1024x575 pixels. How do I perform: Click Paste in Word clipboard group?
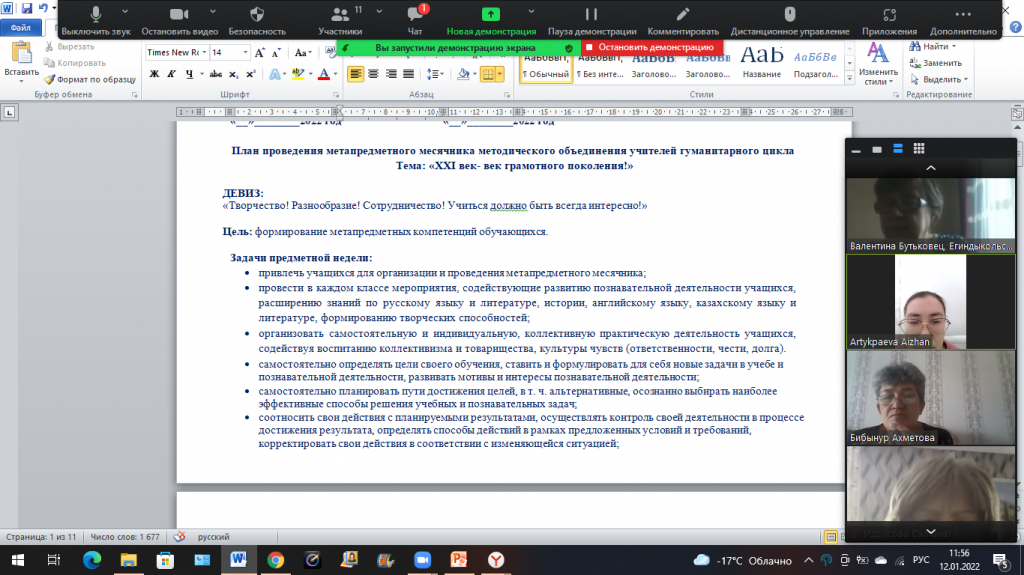21,61
